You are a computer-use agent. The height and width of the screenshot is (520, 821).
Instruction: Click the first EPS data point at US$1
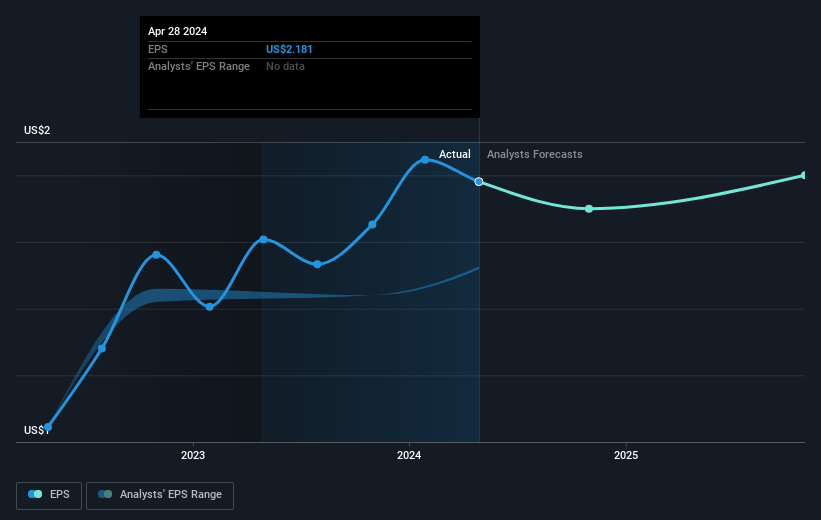[x=48, y=427]
